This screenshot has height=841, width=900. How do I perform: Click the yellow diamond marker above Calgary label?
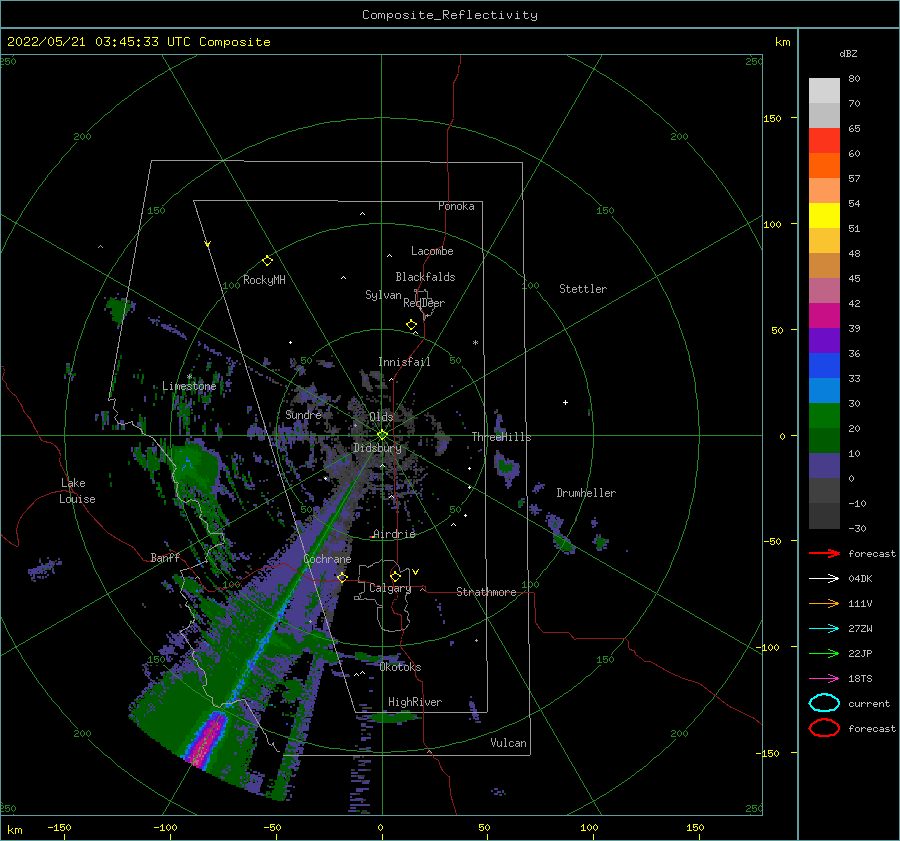pyautogui.click(x=395, y=576)
